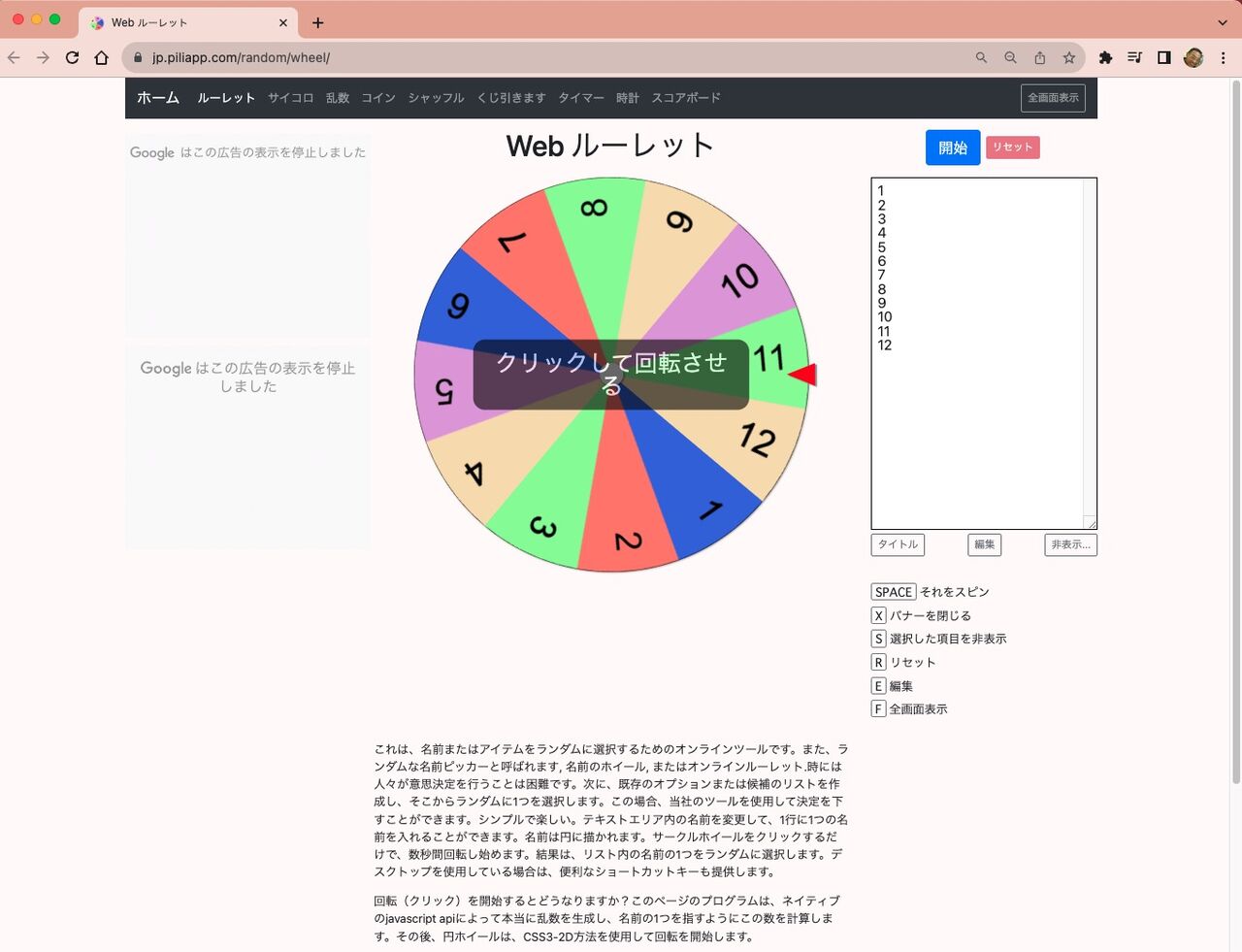The height and width of the screenshot is (952, 1242).
Task: Bookmark this page with the star icon
Action: click(1068, 58)
